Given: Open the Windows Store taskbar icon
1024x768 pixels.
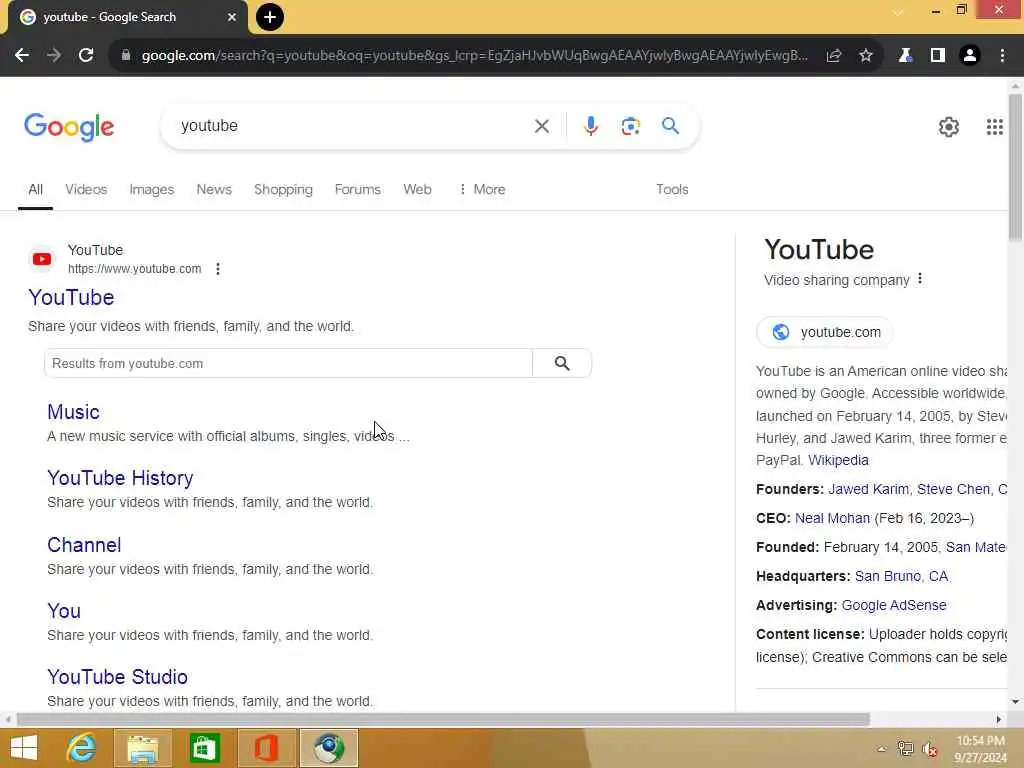Looking at the screenshot, I should click(204, 748).
